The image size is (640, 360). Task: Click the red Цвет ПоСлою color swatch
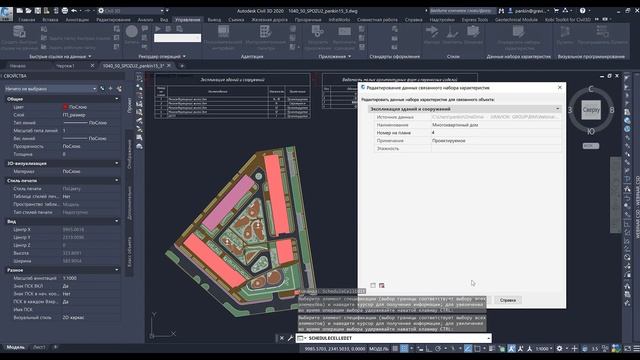click(x=65, y=107)
